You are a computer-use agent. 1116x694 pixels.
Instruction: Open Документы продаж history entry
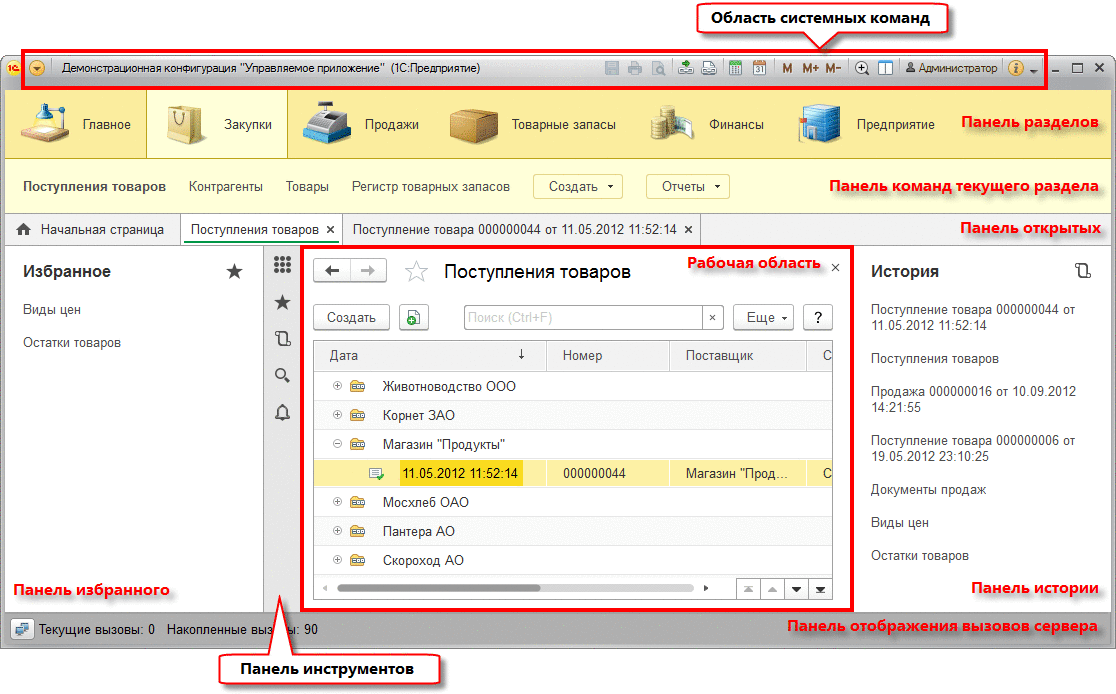(x=929, y=490)
